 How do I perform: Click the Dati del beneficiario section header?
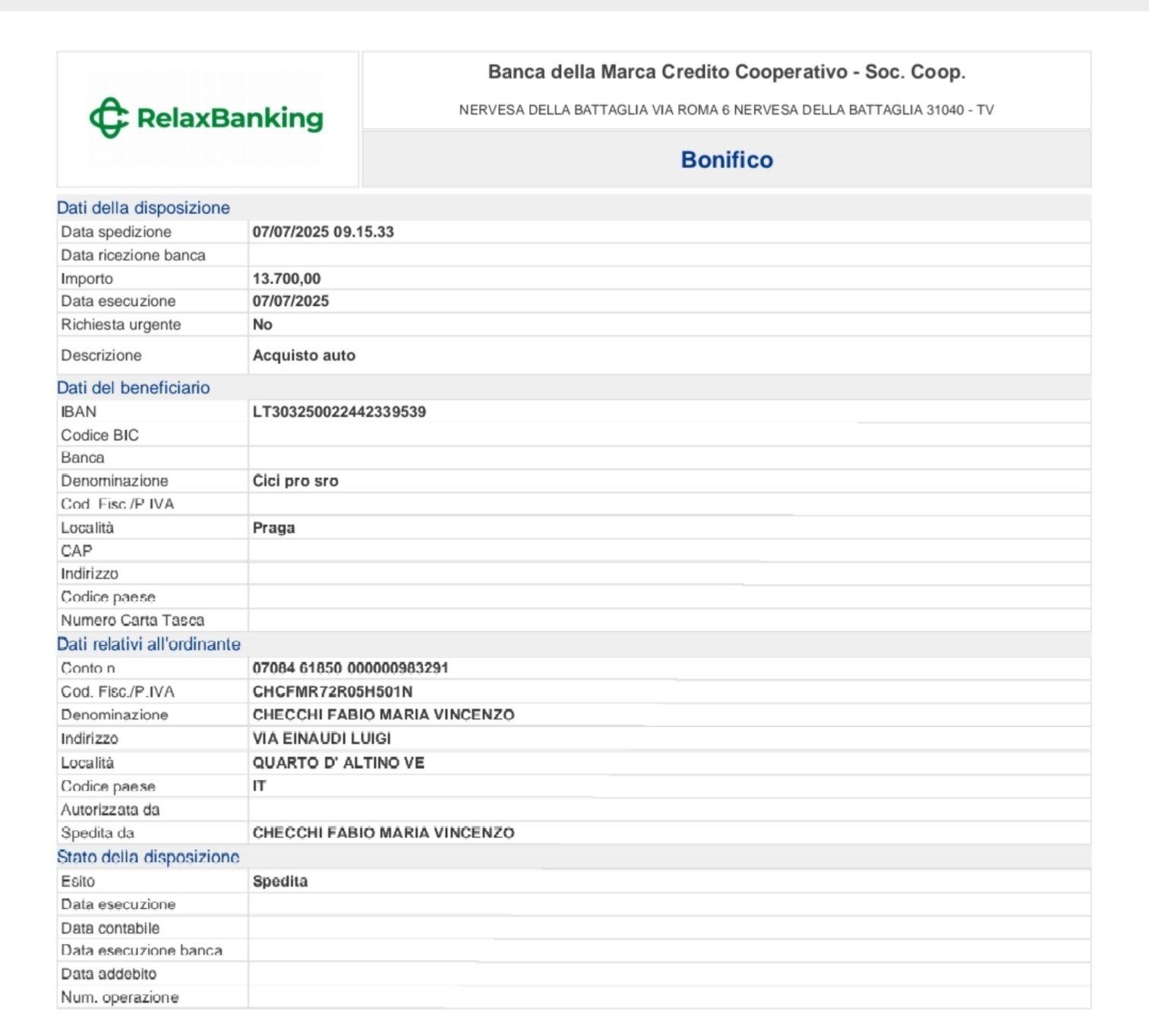coord(134,388)
